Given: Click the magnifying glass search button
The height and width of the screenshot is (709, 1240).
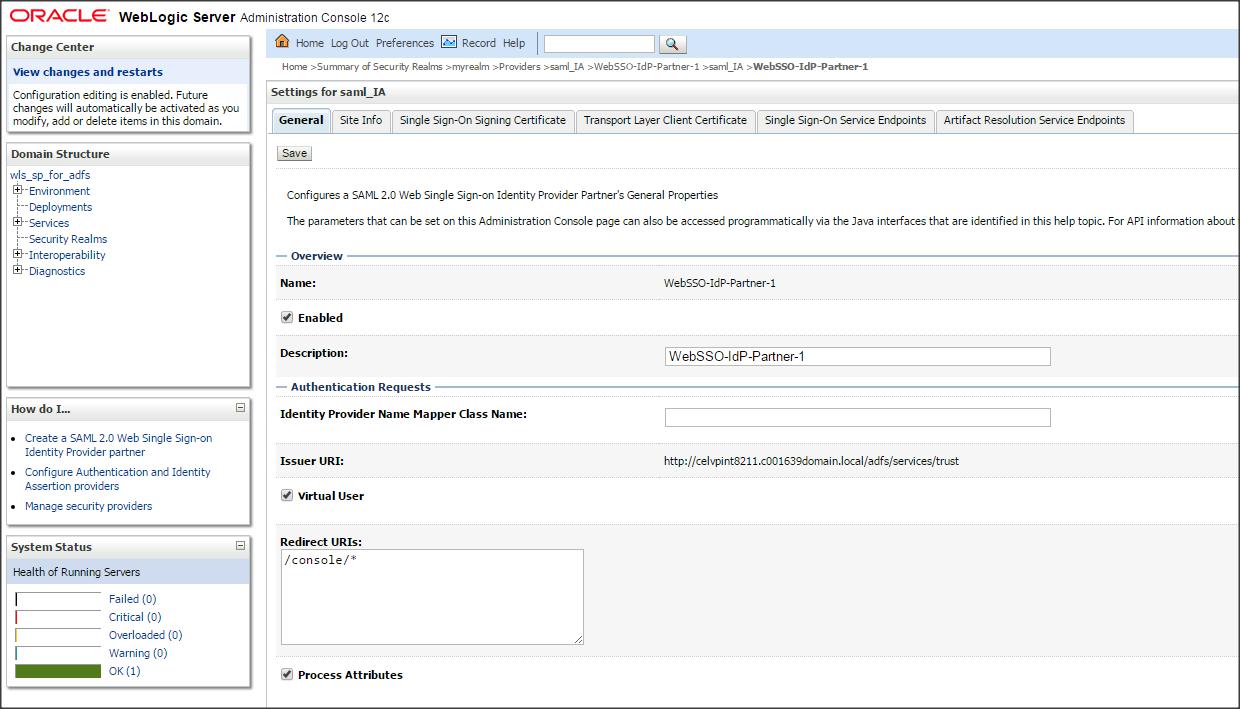Looking at the screenshot, I should point(673,44).
